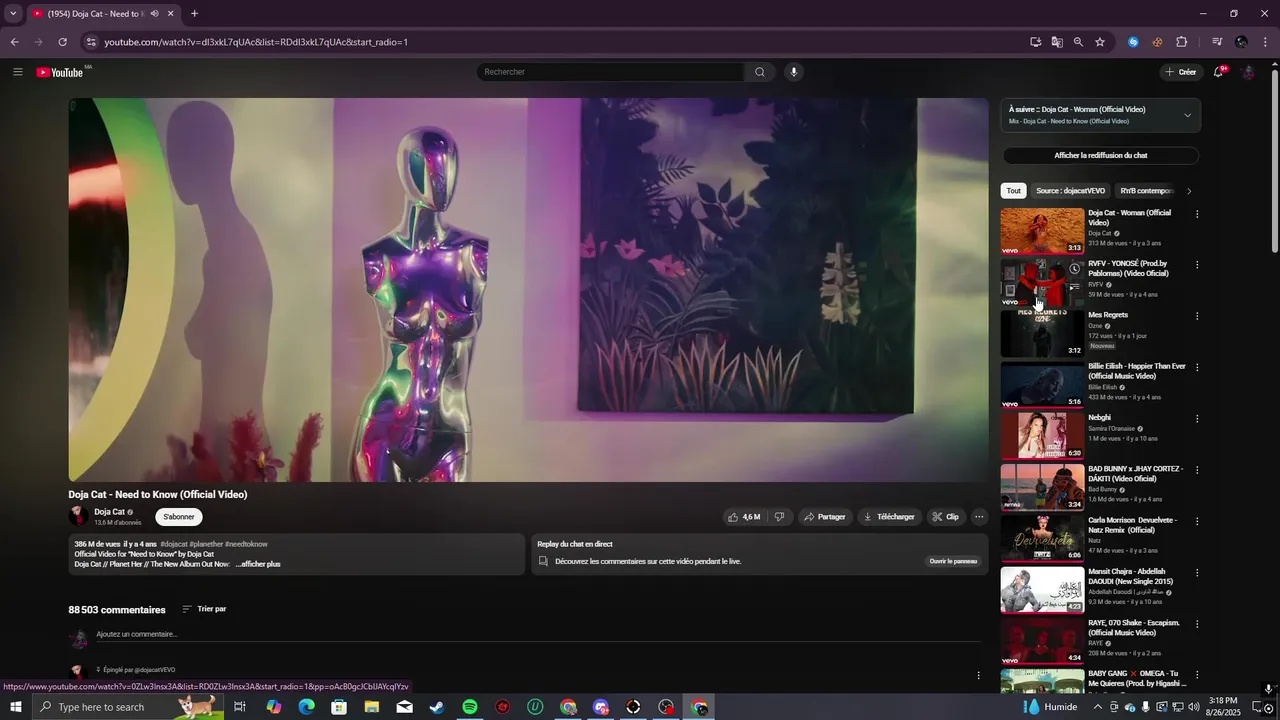Image resolution: width=1280 pixels, height=720 pixels.
Task: Click the Windows taskbar search box
Action: (x=130, y=707)
